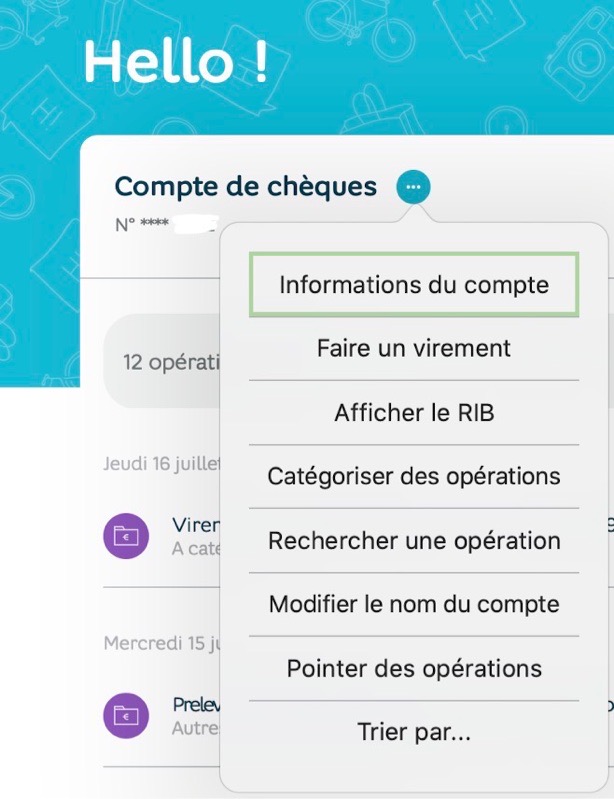614x799 pixels.
Task: Click the 12 opérations summary pill
Action: click(x=165, y=362)
